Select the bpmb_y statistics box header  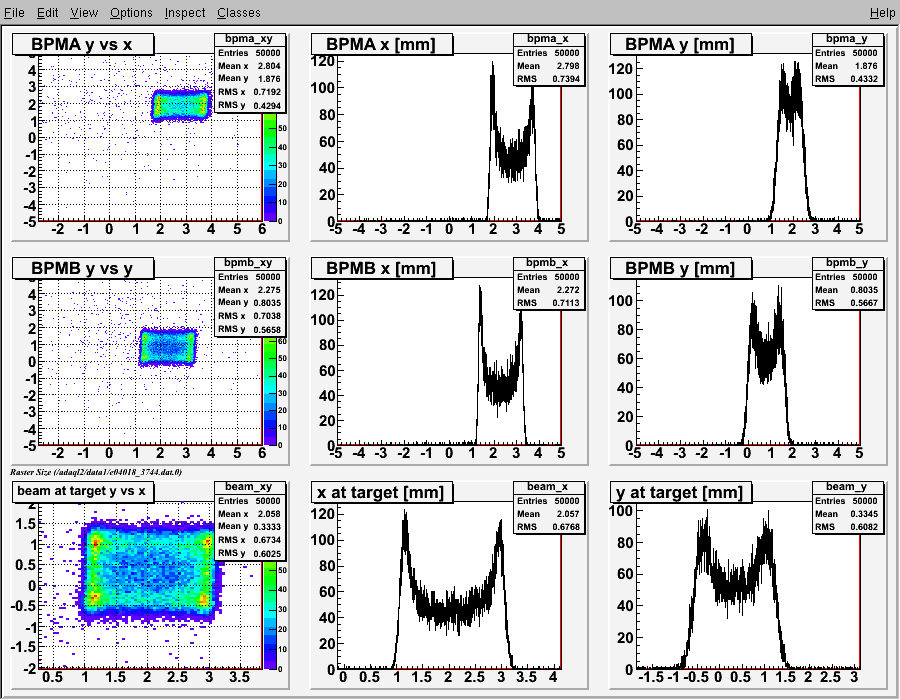pyautogui.click(x=847, y=263)
